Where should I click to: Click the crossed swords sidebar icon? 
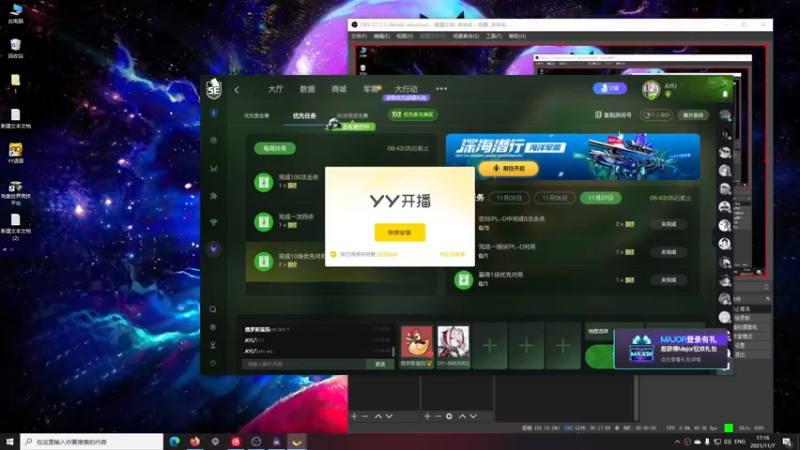(x=214, y=168)
